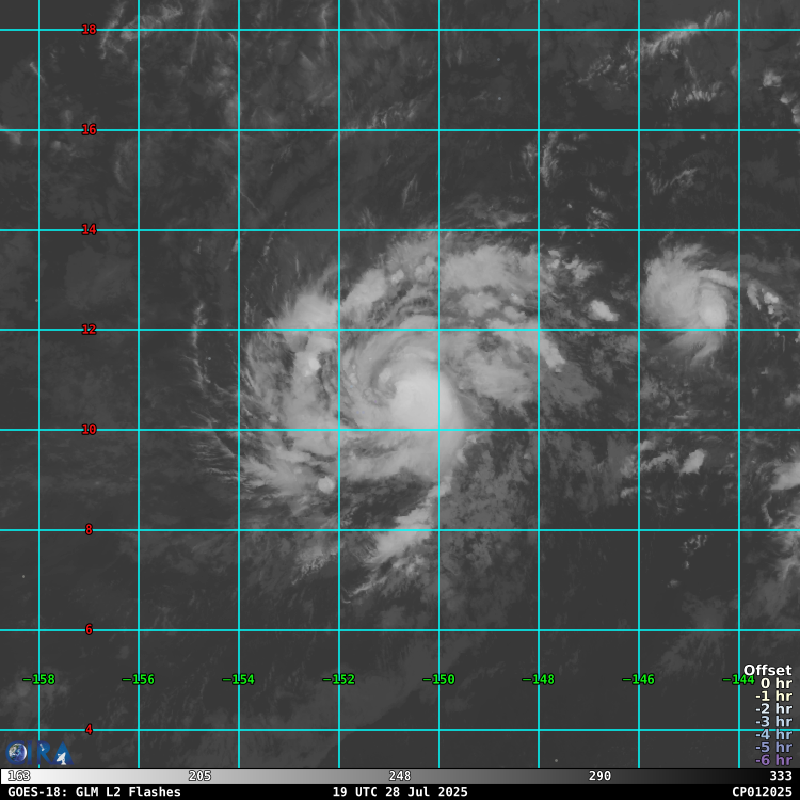Click the CP012025 storm identifier text
The width and height of the screenshot is (800, 800).
(761, 791)
